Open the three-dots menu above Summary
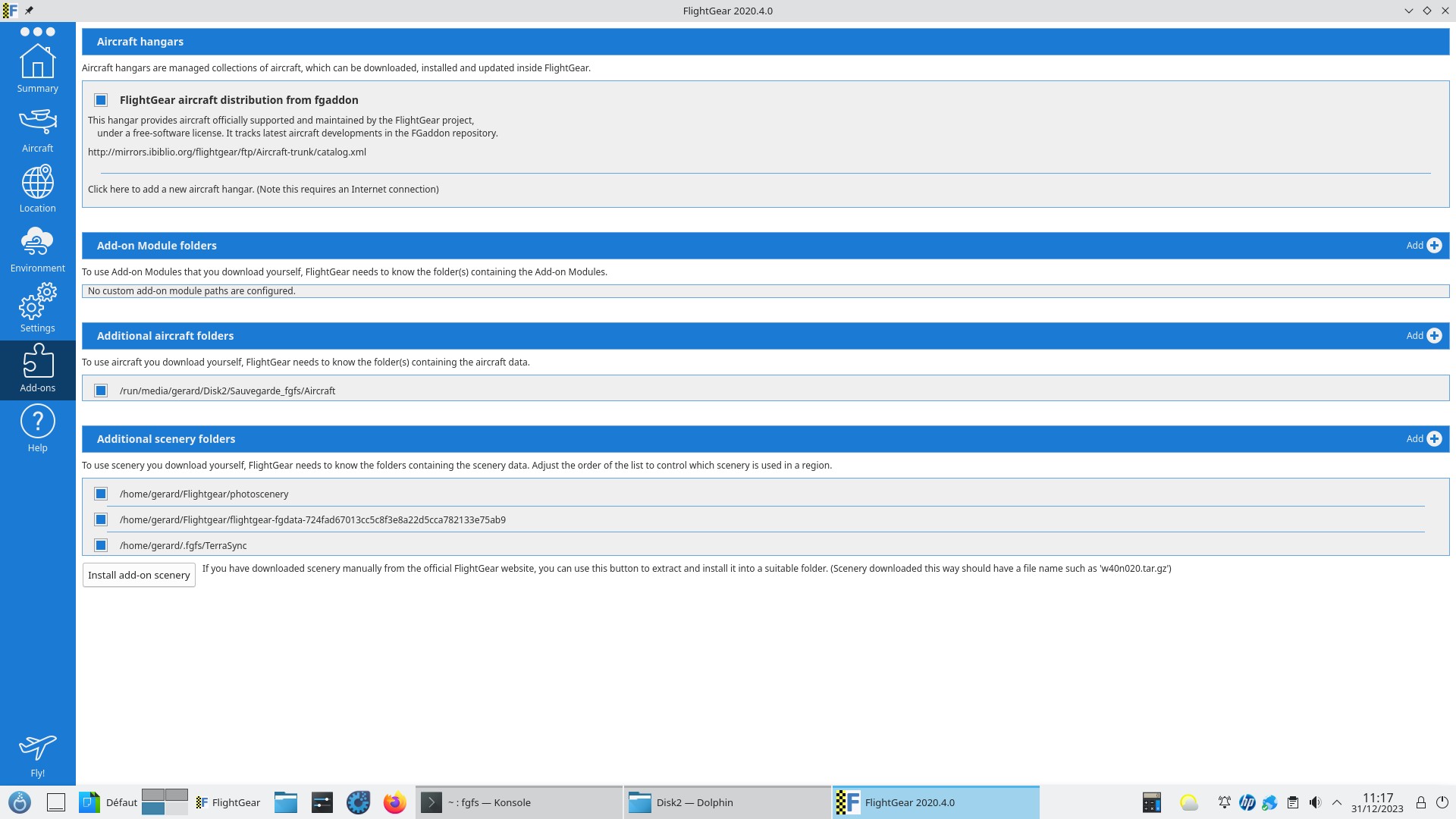Image resolution: width=1456 pixels, height=819 pixels. tap(37, 32)
